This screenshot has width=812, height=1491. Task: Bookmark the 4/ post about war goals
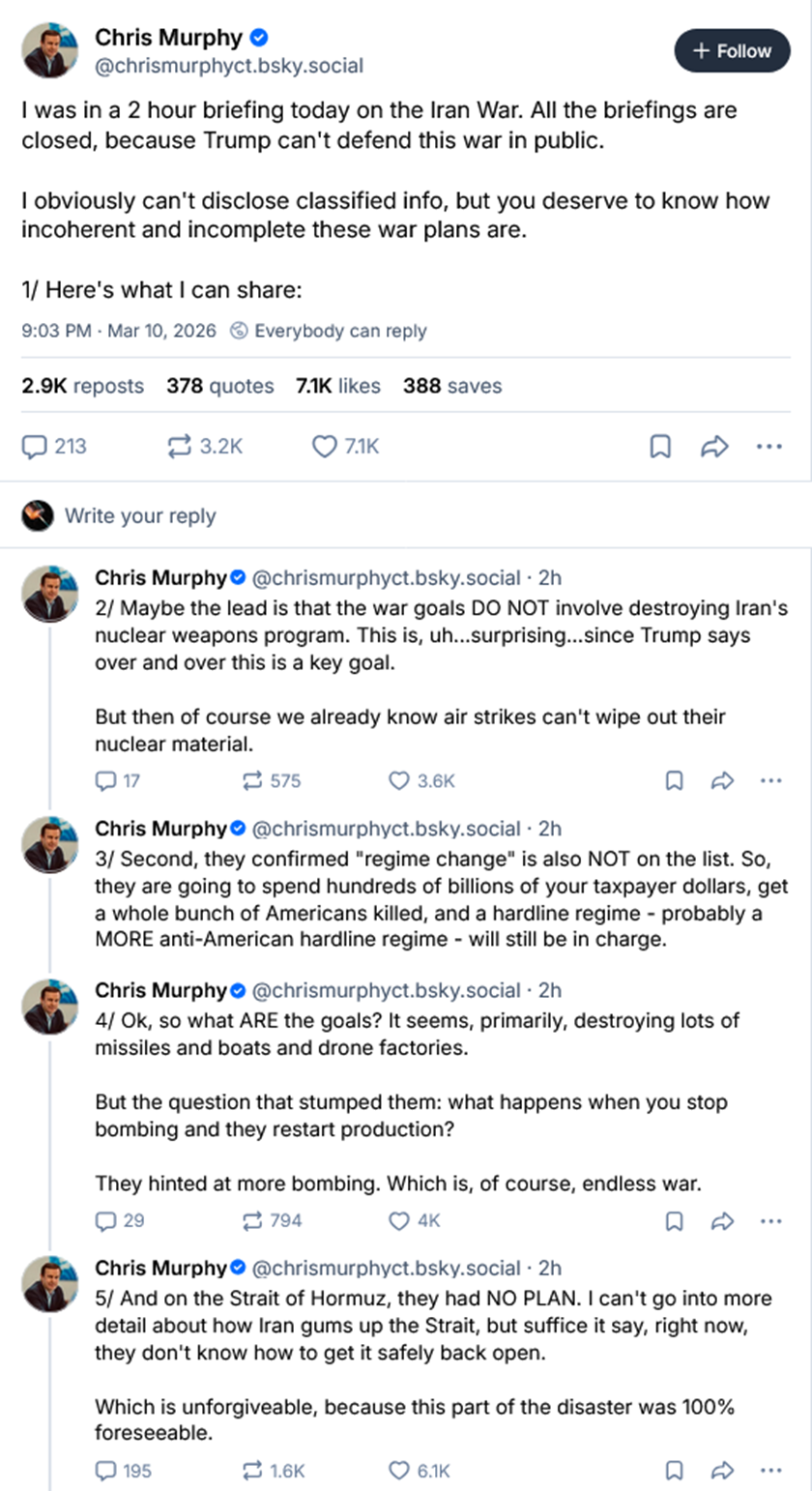pyautogui.click(x=674, y=1221)
